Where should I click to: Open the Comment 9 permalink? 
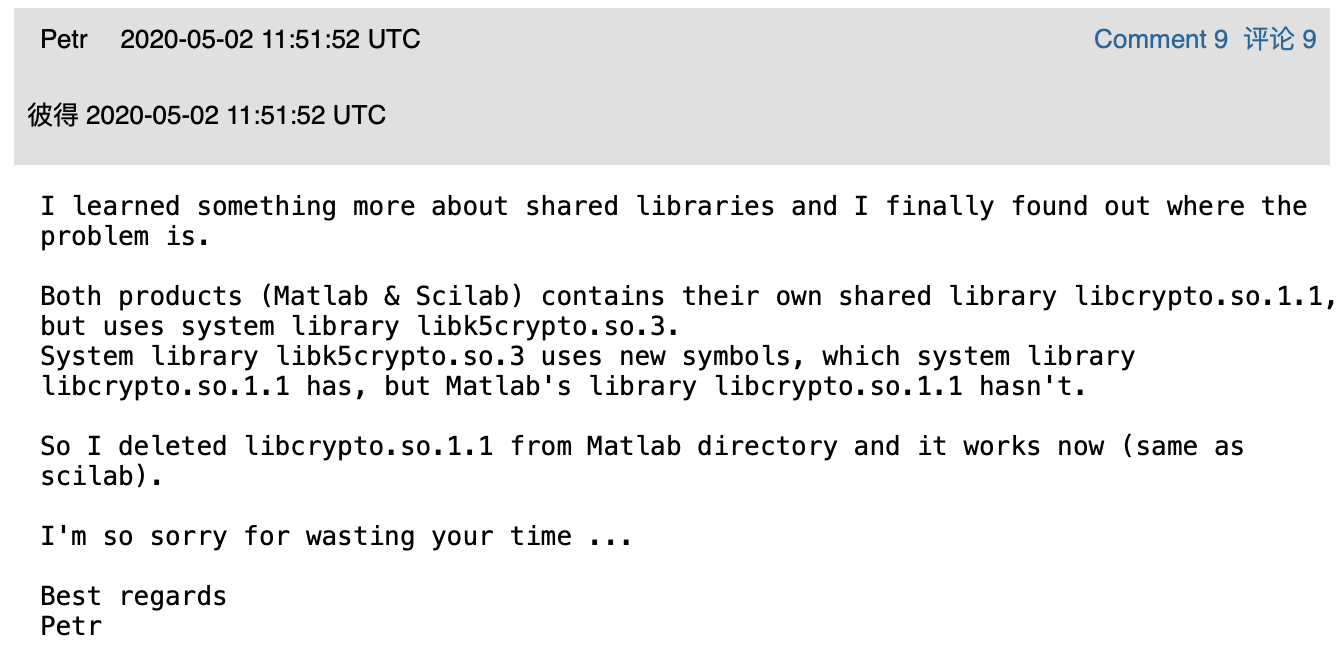tap(1160, 40)
